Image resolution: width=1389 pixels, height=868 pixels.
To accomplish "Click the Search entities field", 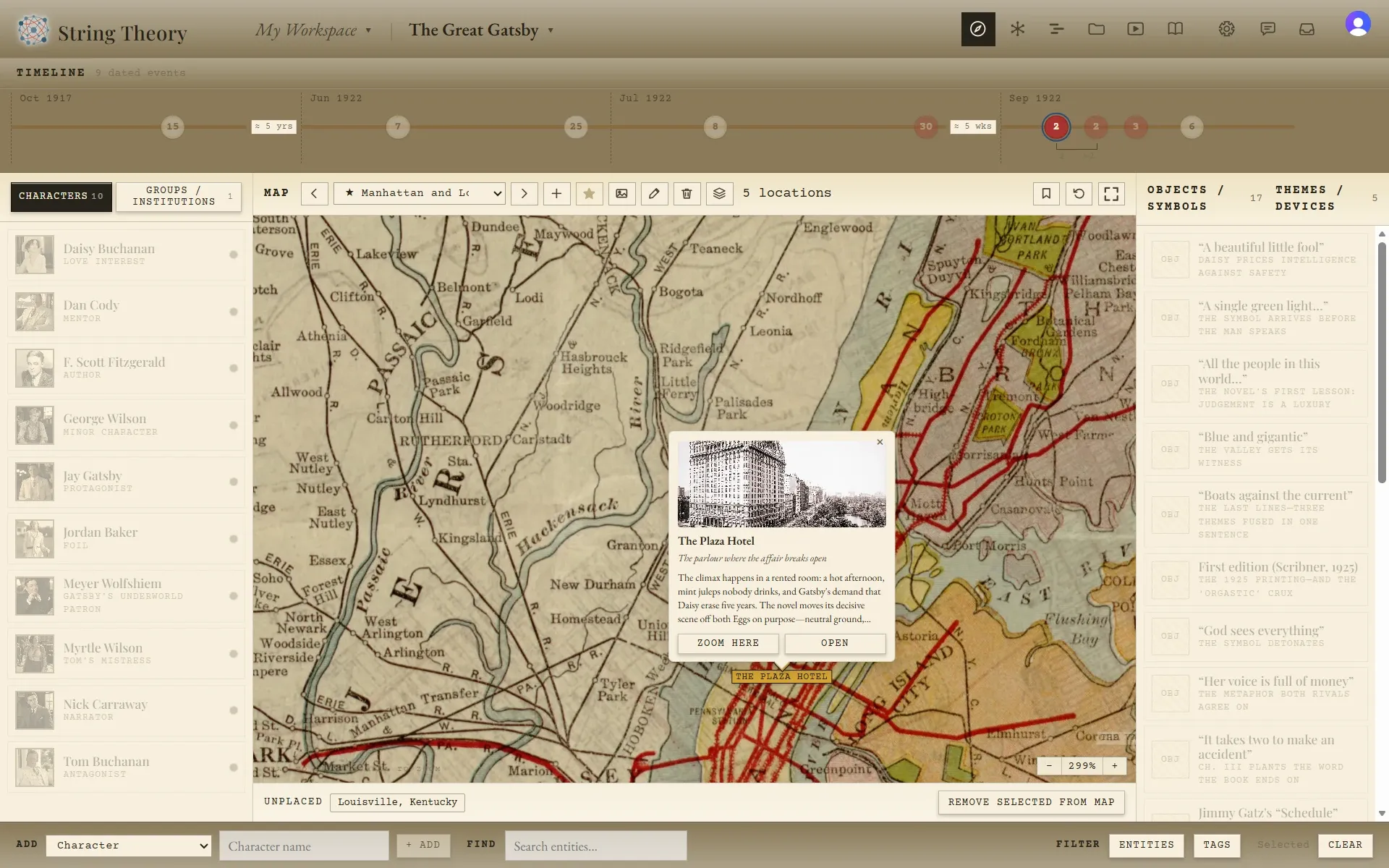I will pyautogui.click(x=595, y=846).
